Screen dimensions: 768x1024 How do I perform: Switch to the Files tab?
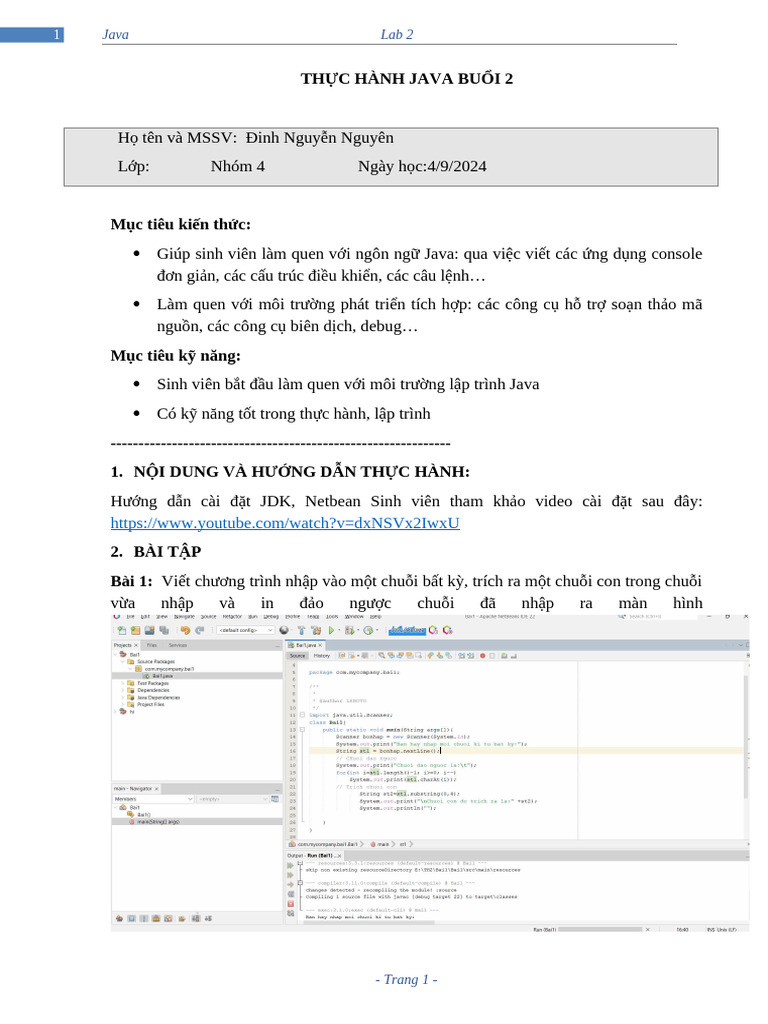pos(152,646)
